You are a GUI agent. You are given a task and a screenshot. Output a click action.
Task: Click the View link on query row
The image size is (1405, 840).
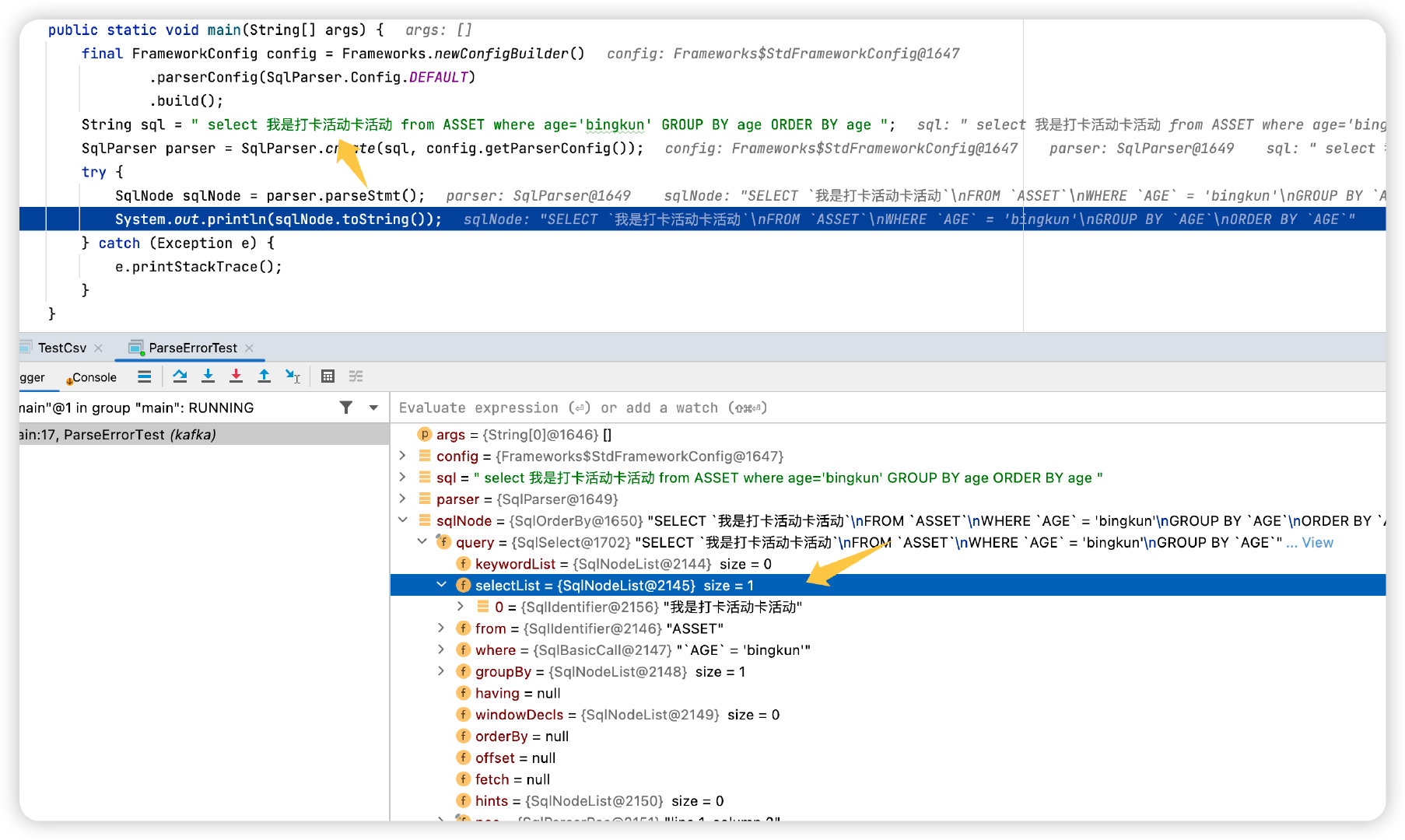coord(1317,542)
